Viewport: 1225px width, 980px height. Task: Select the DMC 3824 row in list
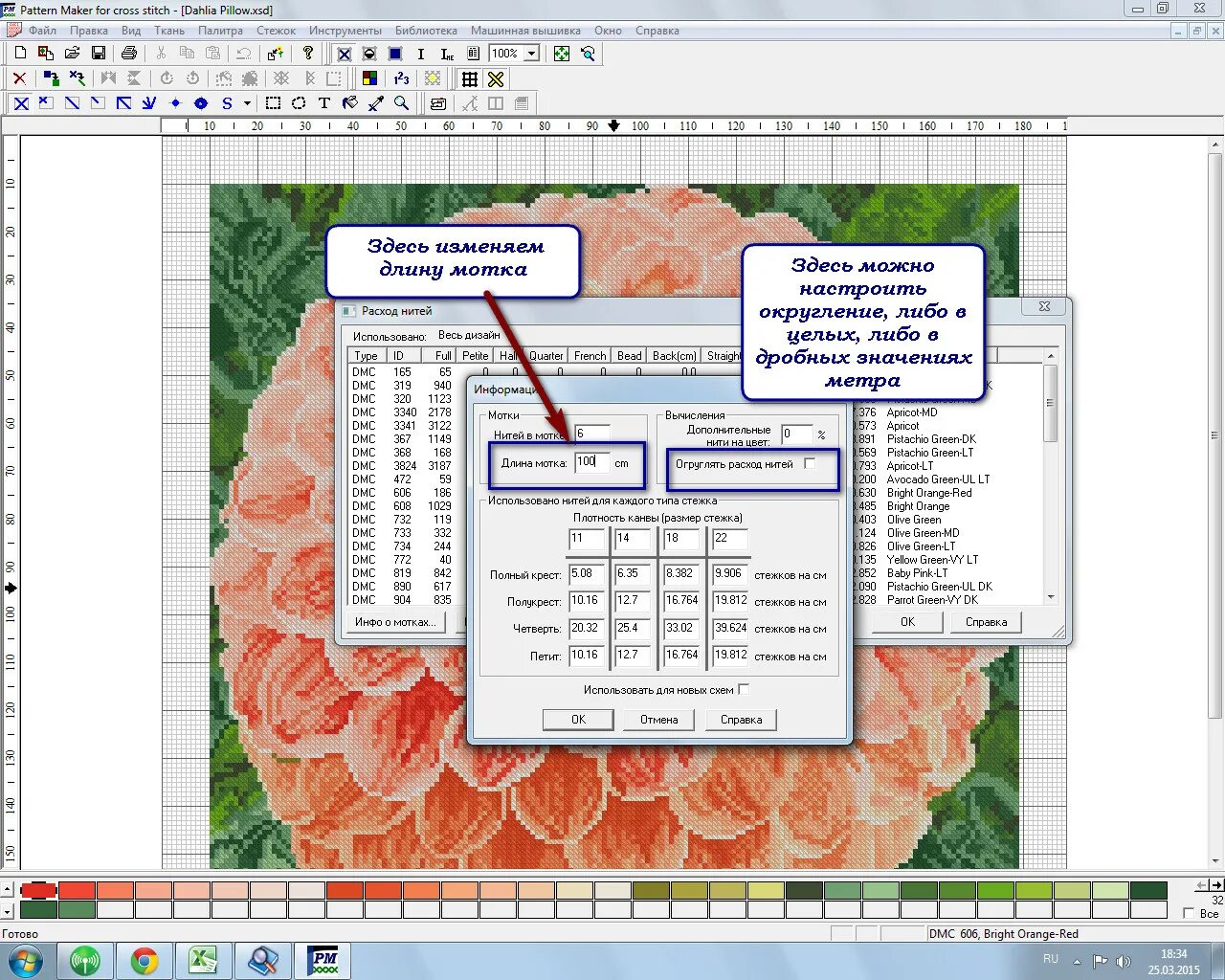coord(402,466)
